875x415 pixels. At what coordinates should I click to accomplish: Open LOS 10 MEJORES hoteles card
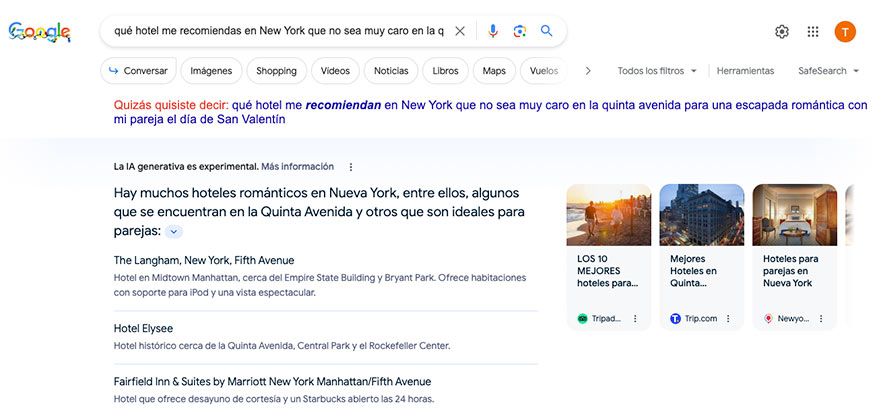pyautogui.click(x=607, y=271)
